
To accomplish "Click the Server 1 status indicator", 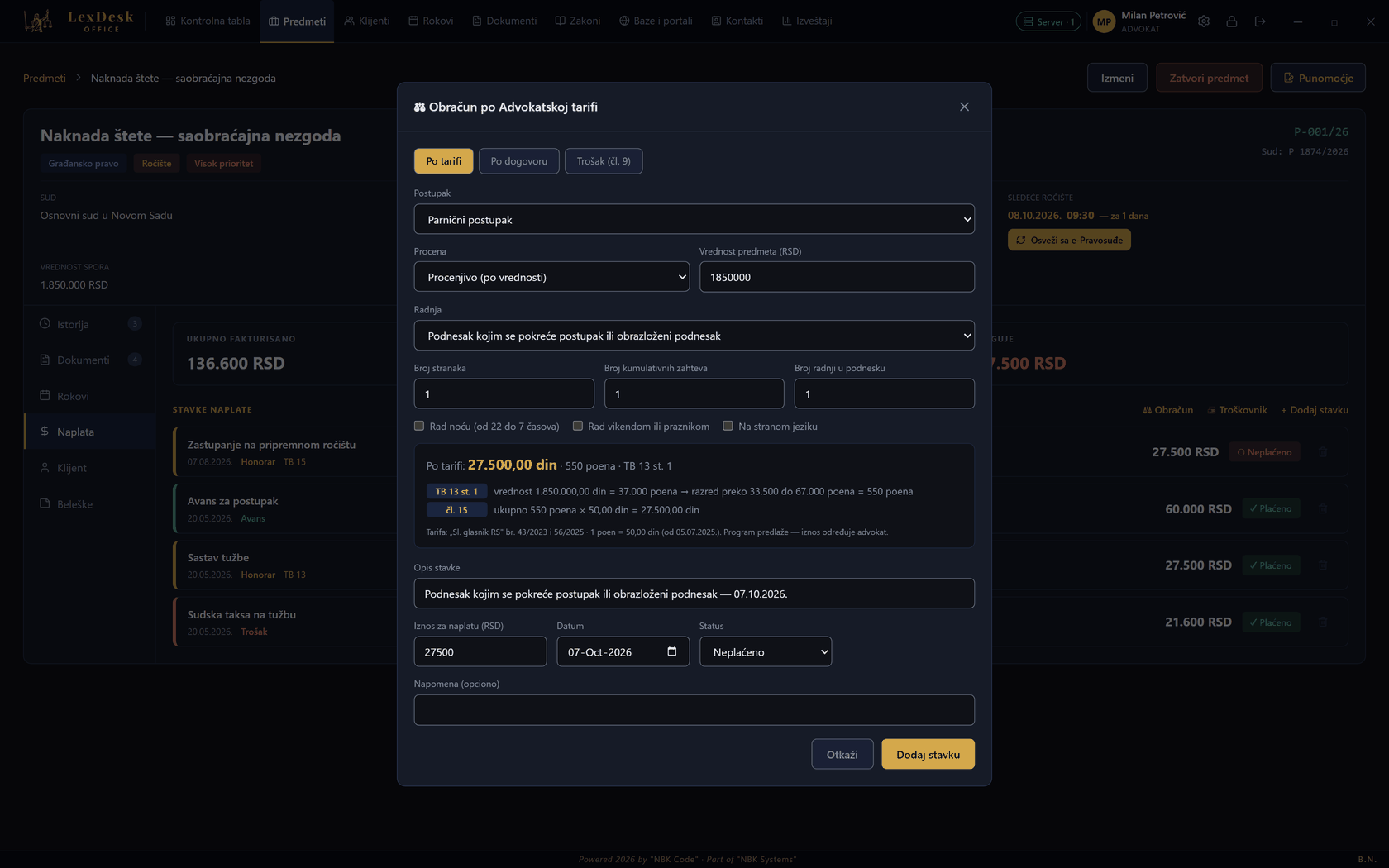I will coord(1048,21).
